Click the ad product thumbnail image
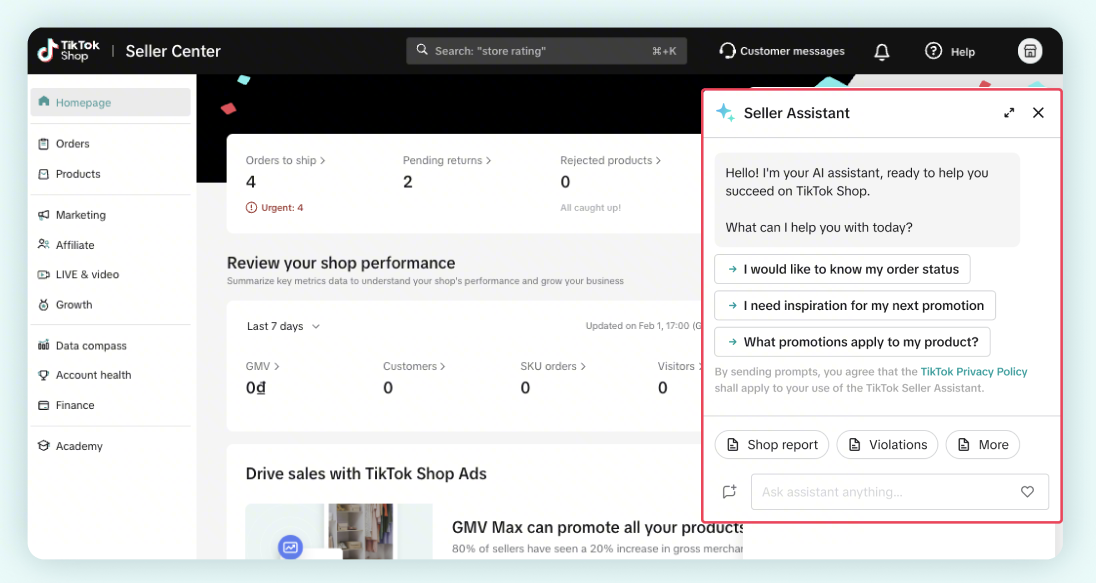The width and height of the screenshot is (1096, 583). click(339, 531)
